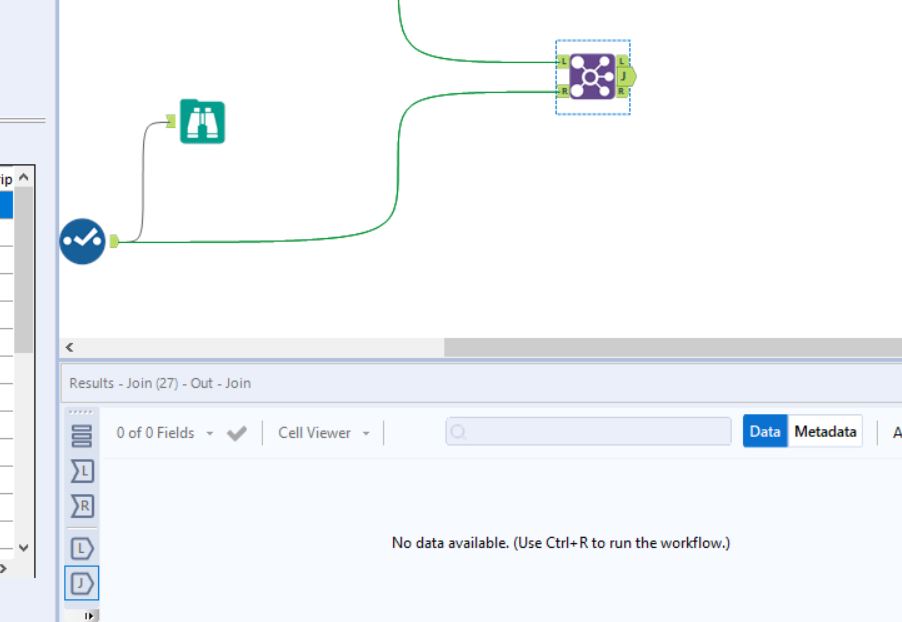Image resolution: width=902 pixels, height=622 pixels.
Task: Select the Data view button
Action: 765,431
